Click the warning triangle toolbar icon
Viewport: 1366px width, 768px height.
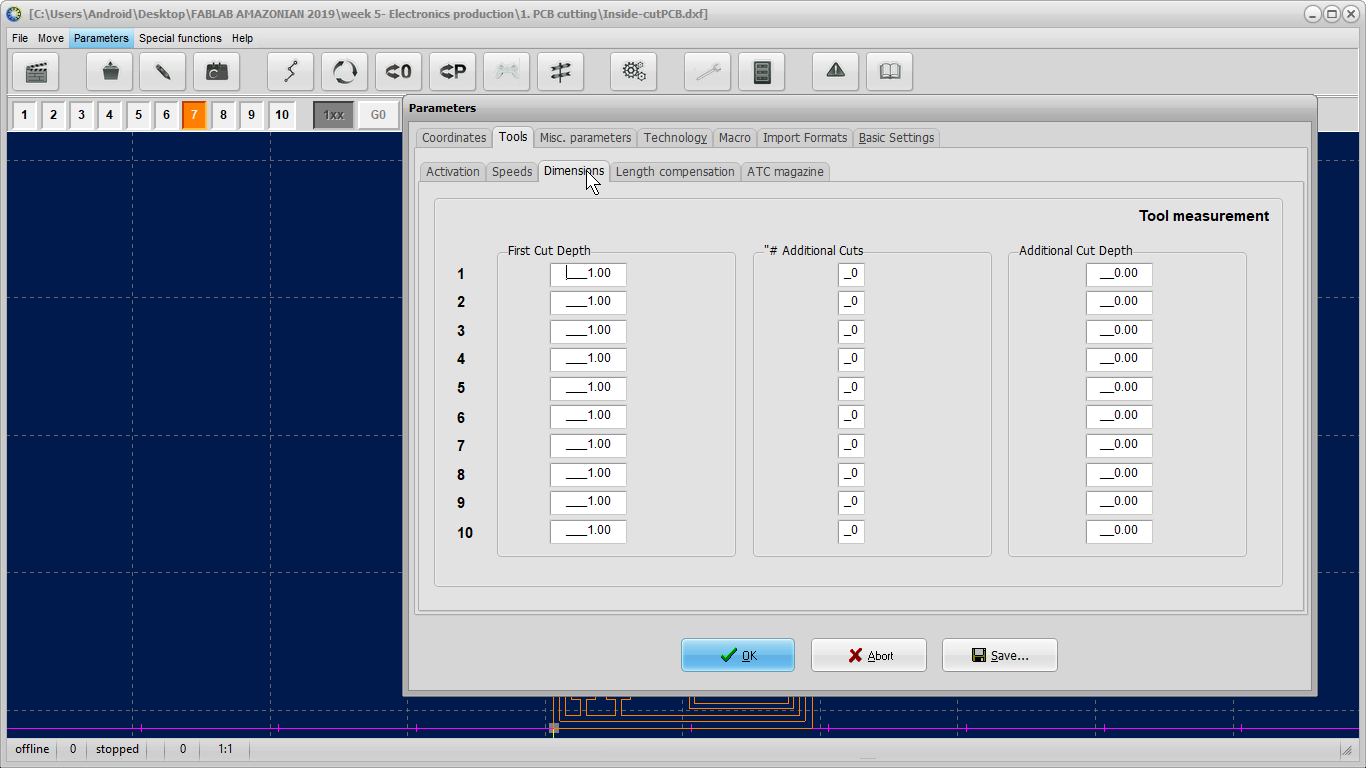click(836, 72)
